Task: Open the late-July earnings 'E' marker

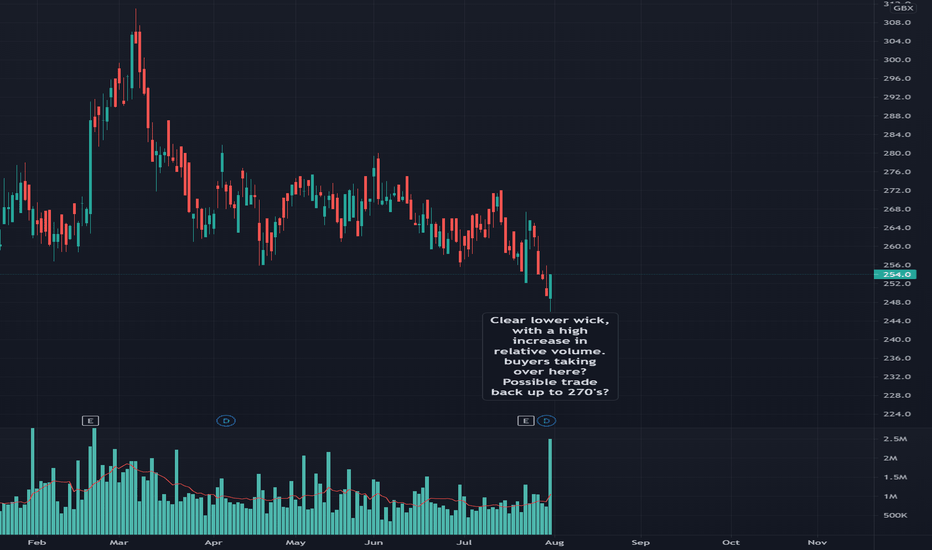Action: (x=525, y=421)
